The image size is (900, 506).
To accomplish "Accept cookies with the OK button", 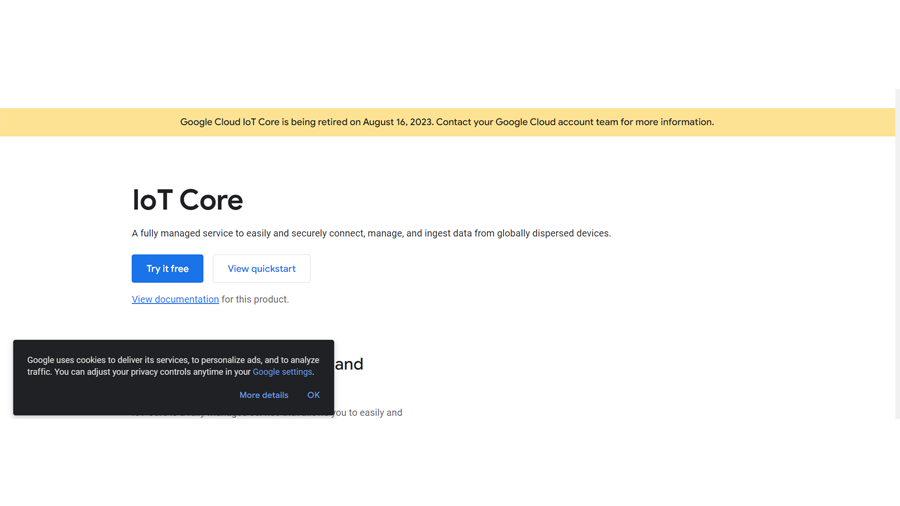I will (313, 395).
